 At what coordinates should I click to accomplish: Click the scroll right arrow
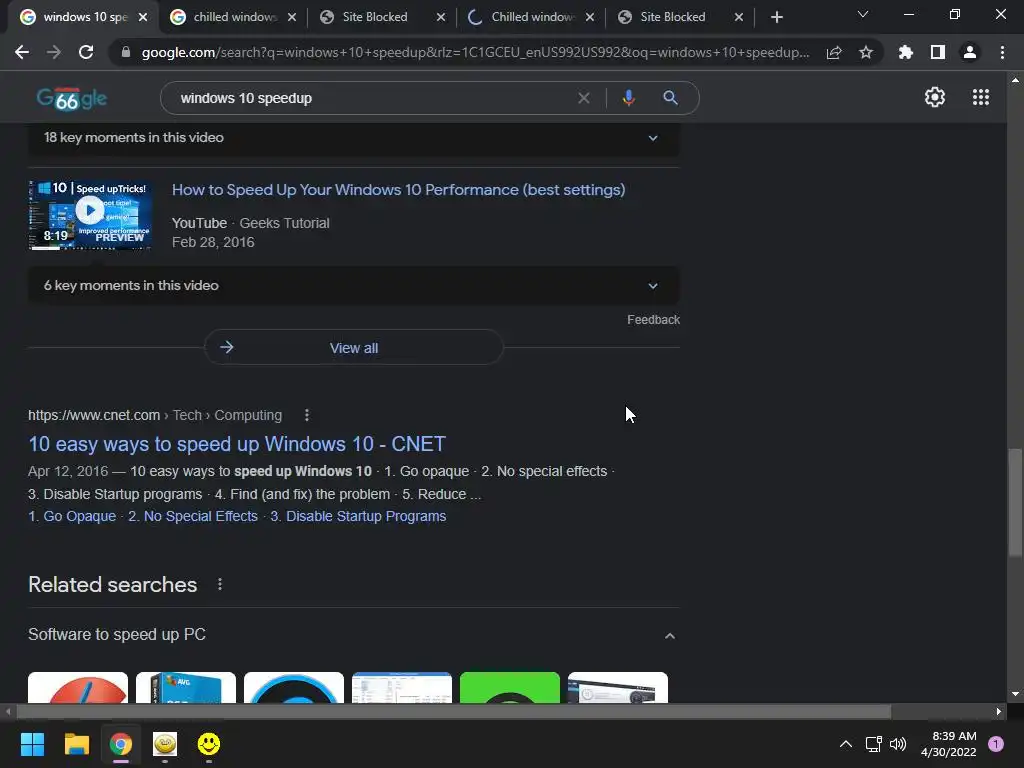pos(999,711)
